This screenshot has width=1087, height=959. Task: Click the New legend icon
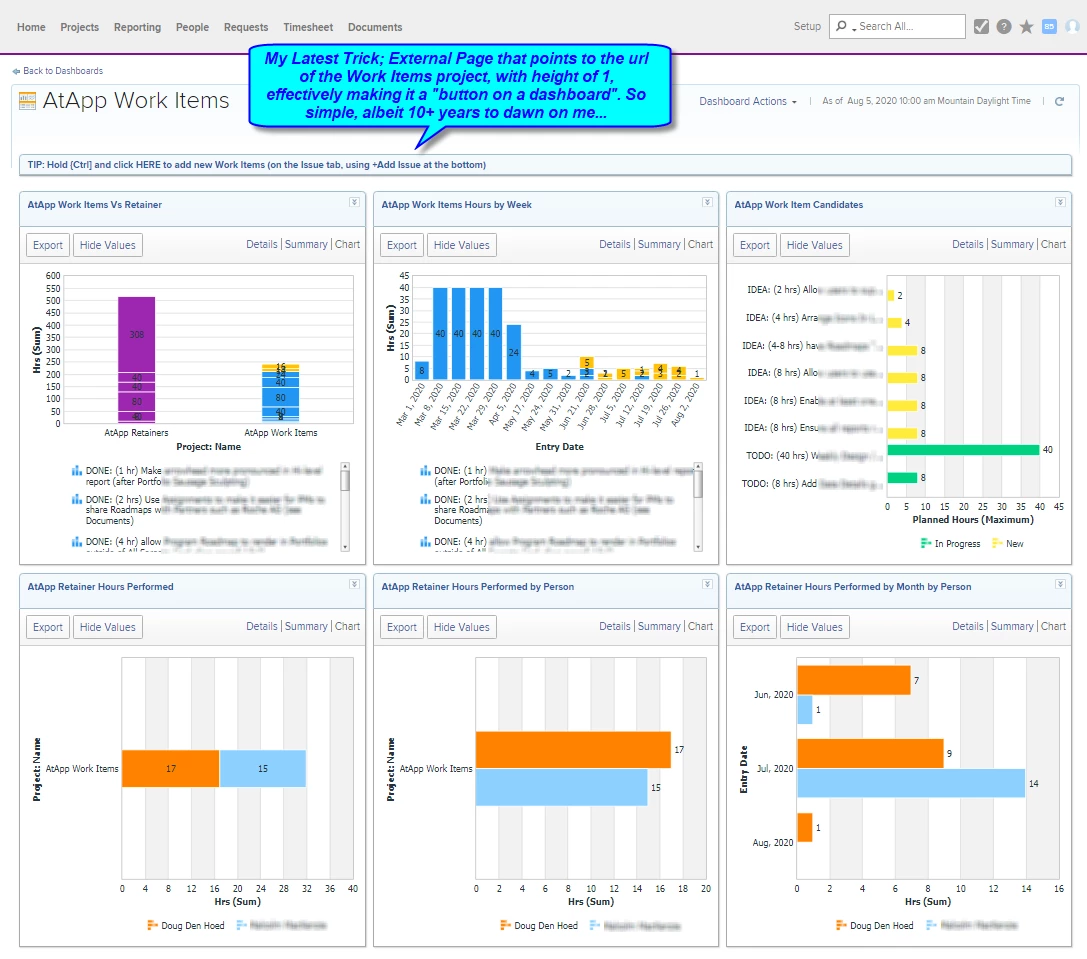997,544
